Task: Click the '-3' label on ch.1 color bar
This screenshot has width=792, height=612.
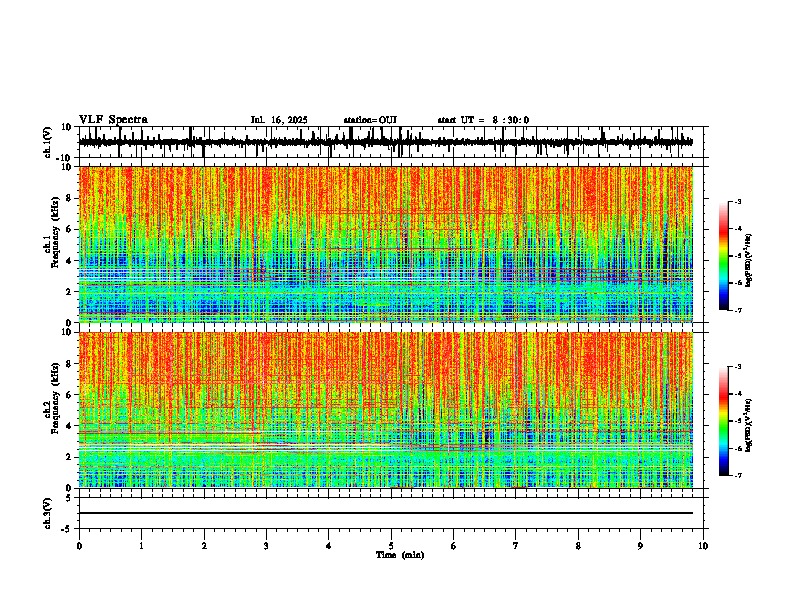Action: (738, 202)
